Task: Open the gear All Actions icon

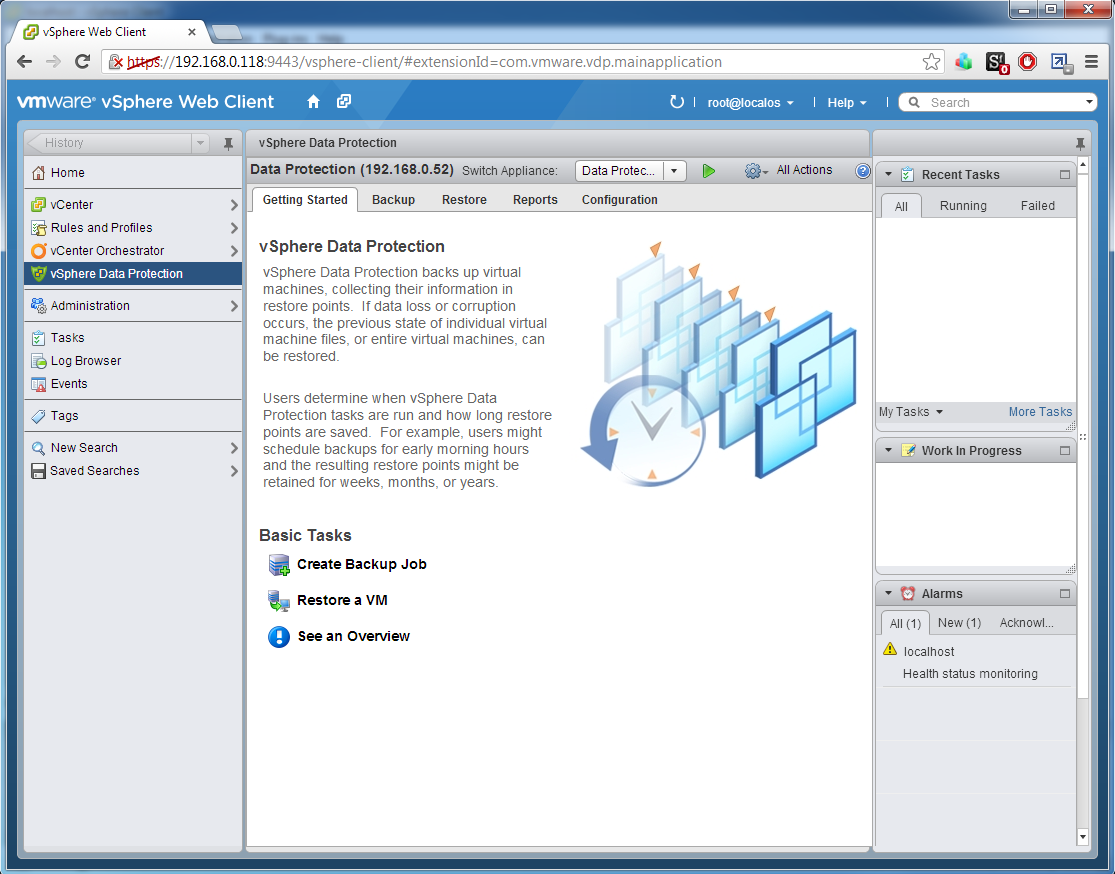Action: coord(756,171)
